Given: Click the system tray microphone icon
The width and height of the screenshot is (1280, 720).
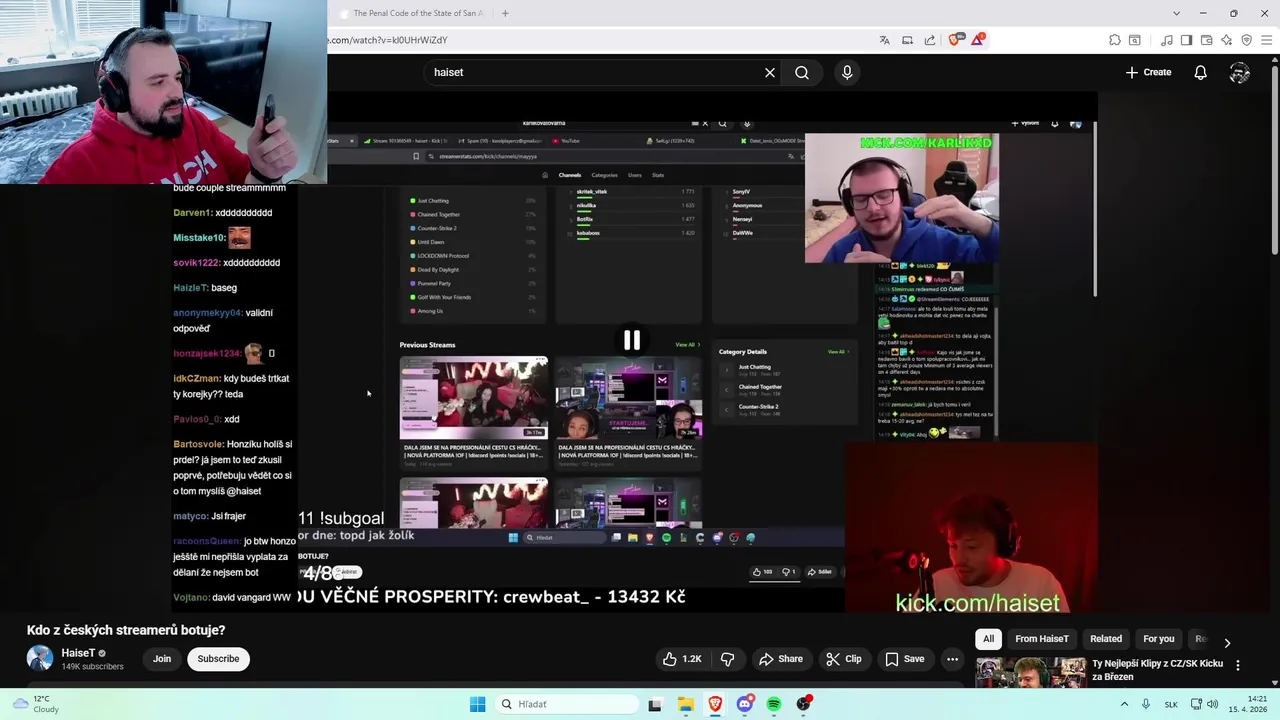Looking at the screenshot, I should pos(1146,704).
